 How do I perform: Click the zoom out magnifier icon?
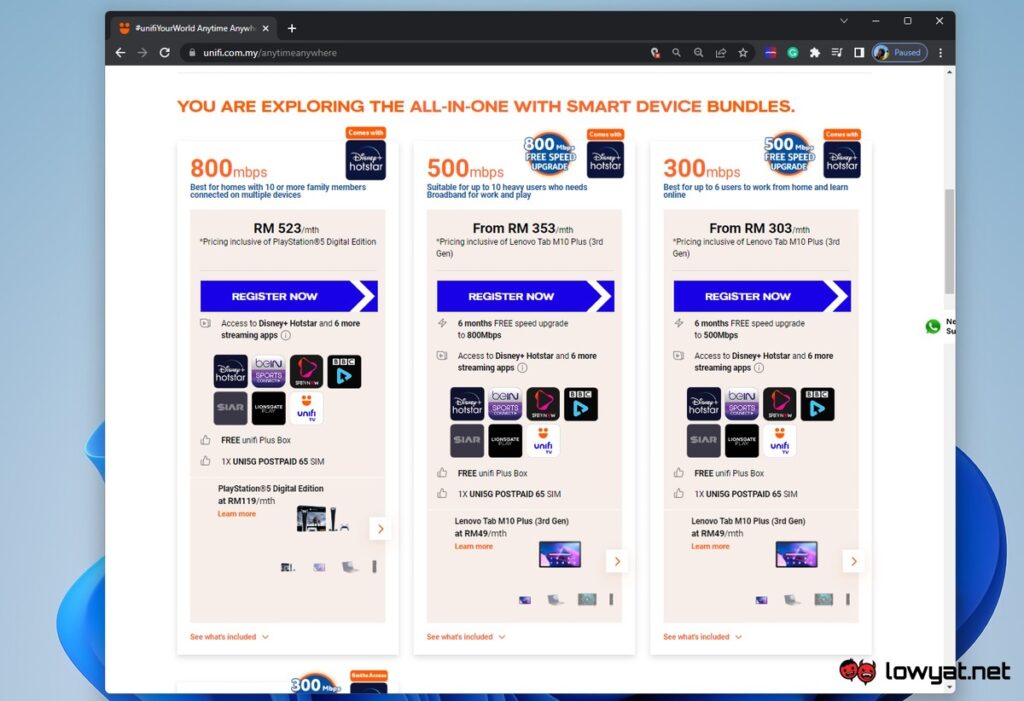[699, 53]
